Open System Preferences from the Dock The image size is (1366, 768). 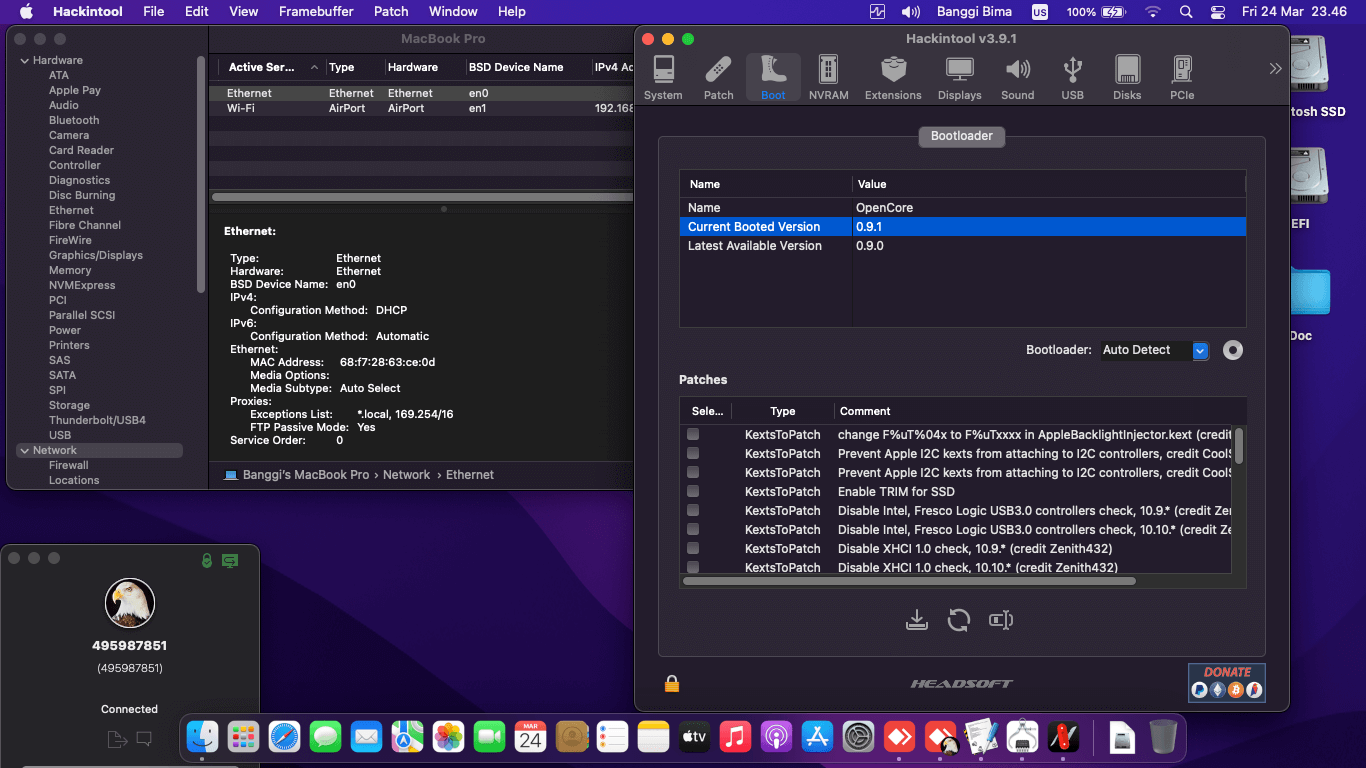point(858,738)
